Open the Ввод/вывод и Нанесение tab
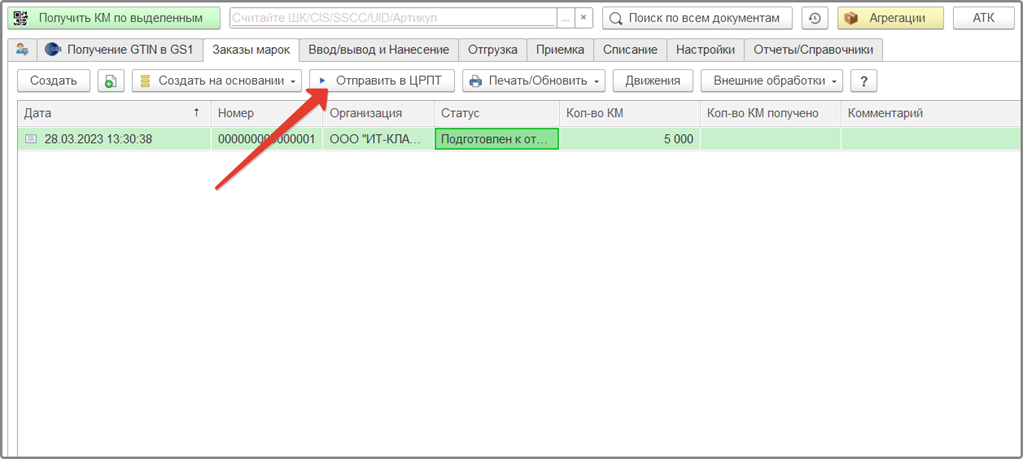The height and width of the screenshot is (459, 1023). click(378, 49)
